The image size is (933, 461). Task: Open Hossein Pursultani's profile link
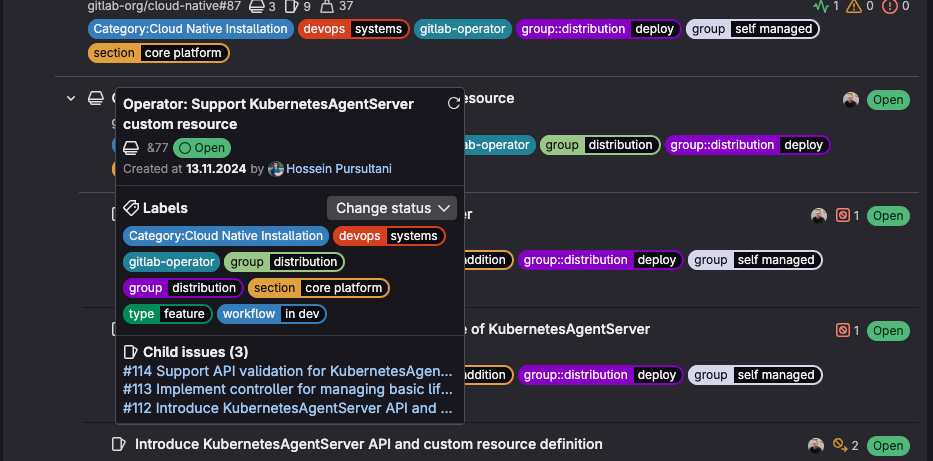point(339,169)
